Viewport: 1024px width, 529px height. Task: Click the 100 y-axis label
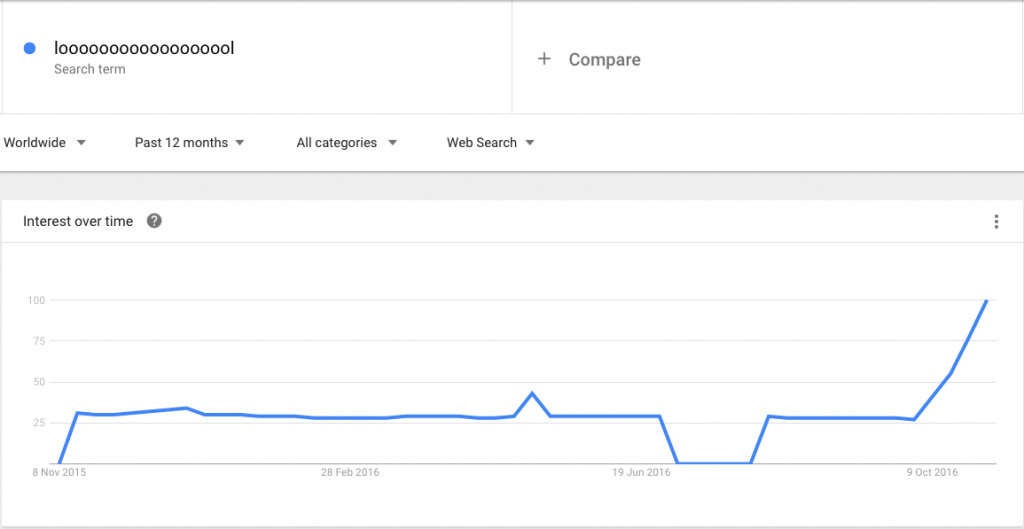(x=35, y=300)
